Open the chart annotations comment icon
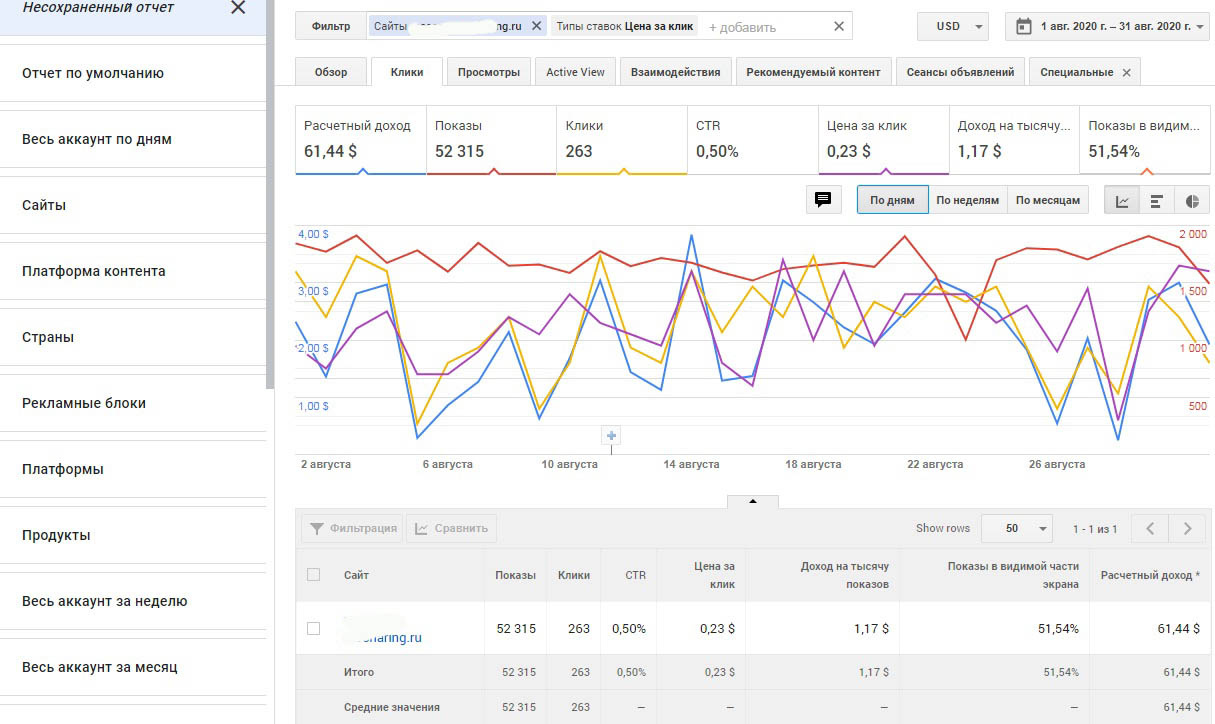Image resolution: width=1215 pixels, height=724 pixels. pyautogui.click(x=823, y=200)
